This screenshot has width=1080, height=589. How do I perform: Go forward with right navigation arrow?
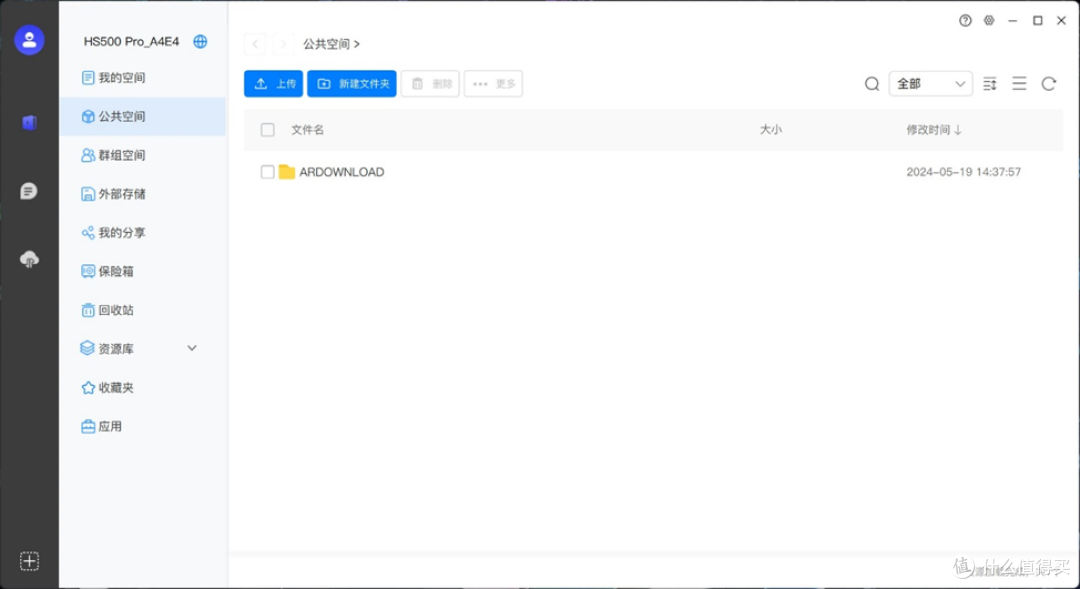283,44
